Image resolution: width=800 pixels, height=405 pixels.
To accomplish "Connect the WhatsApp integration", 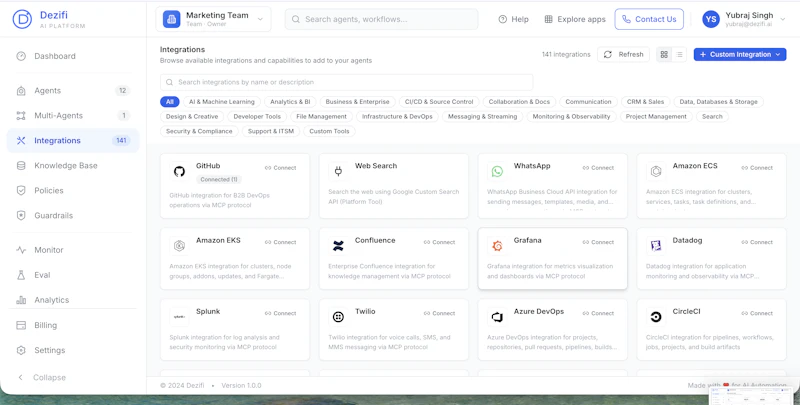I will 598,168.
